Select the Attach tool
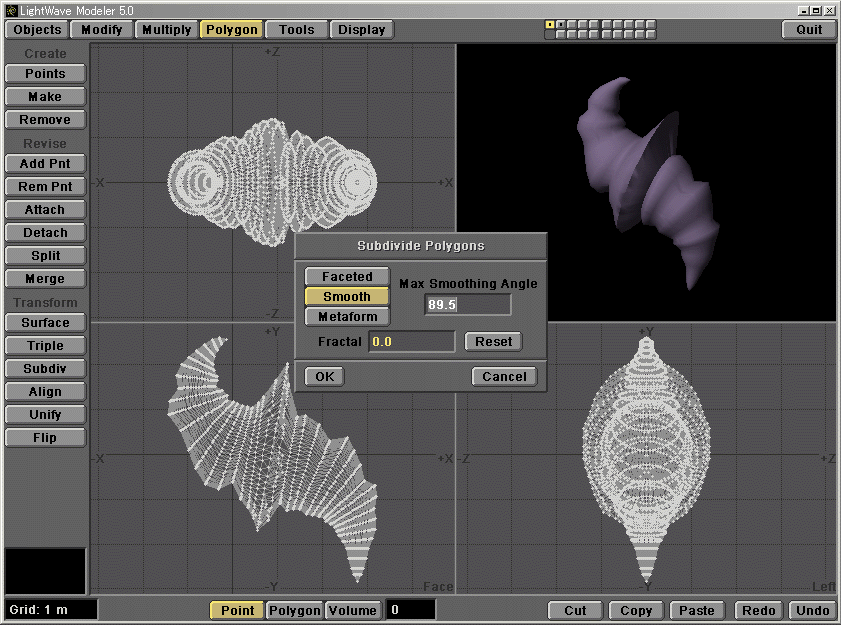The width and height of the screenshot is (841, 625). [x=45, y=209]
